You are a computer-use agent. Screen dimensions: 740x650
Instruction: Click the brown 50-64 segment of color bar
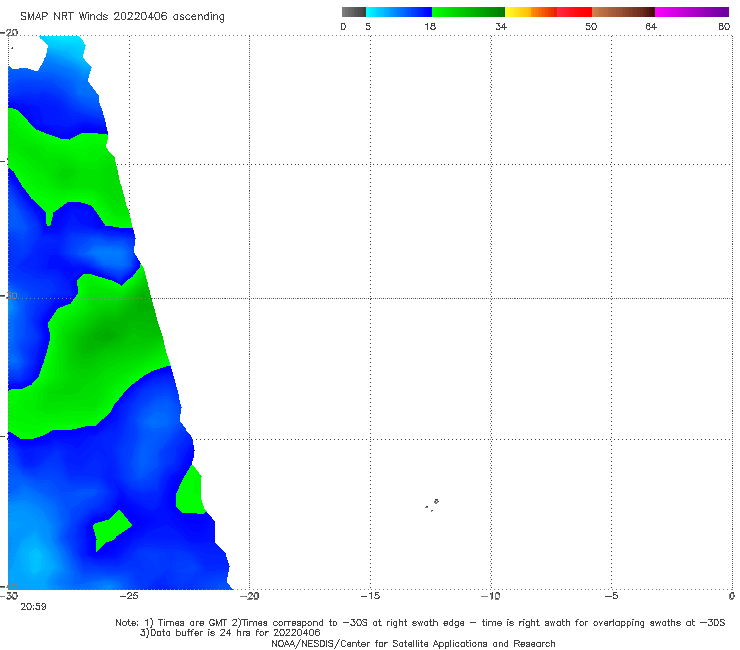click(x=623, y=12)
